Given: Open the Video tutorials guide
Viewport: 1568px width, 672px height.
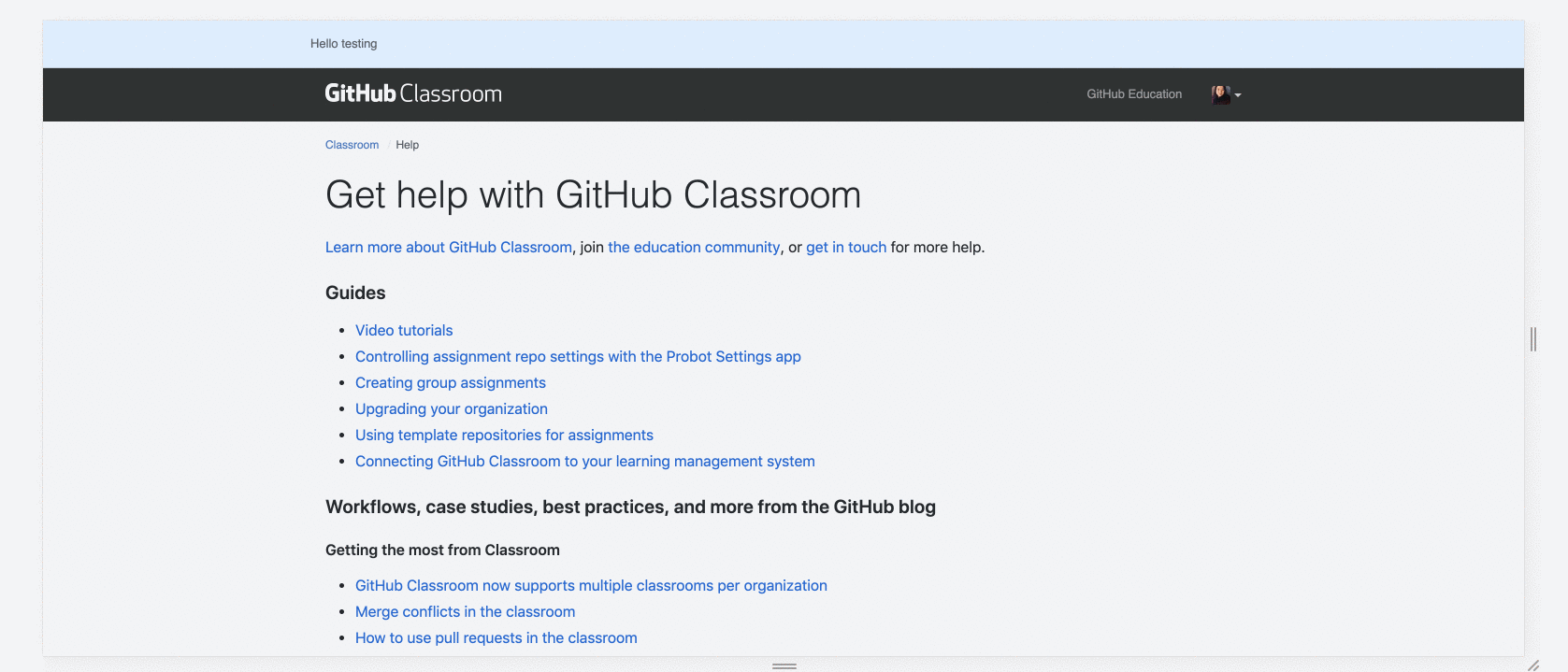Looking at the screenshot, I should (404, 331).
